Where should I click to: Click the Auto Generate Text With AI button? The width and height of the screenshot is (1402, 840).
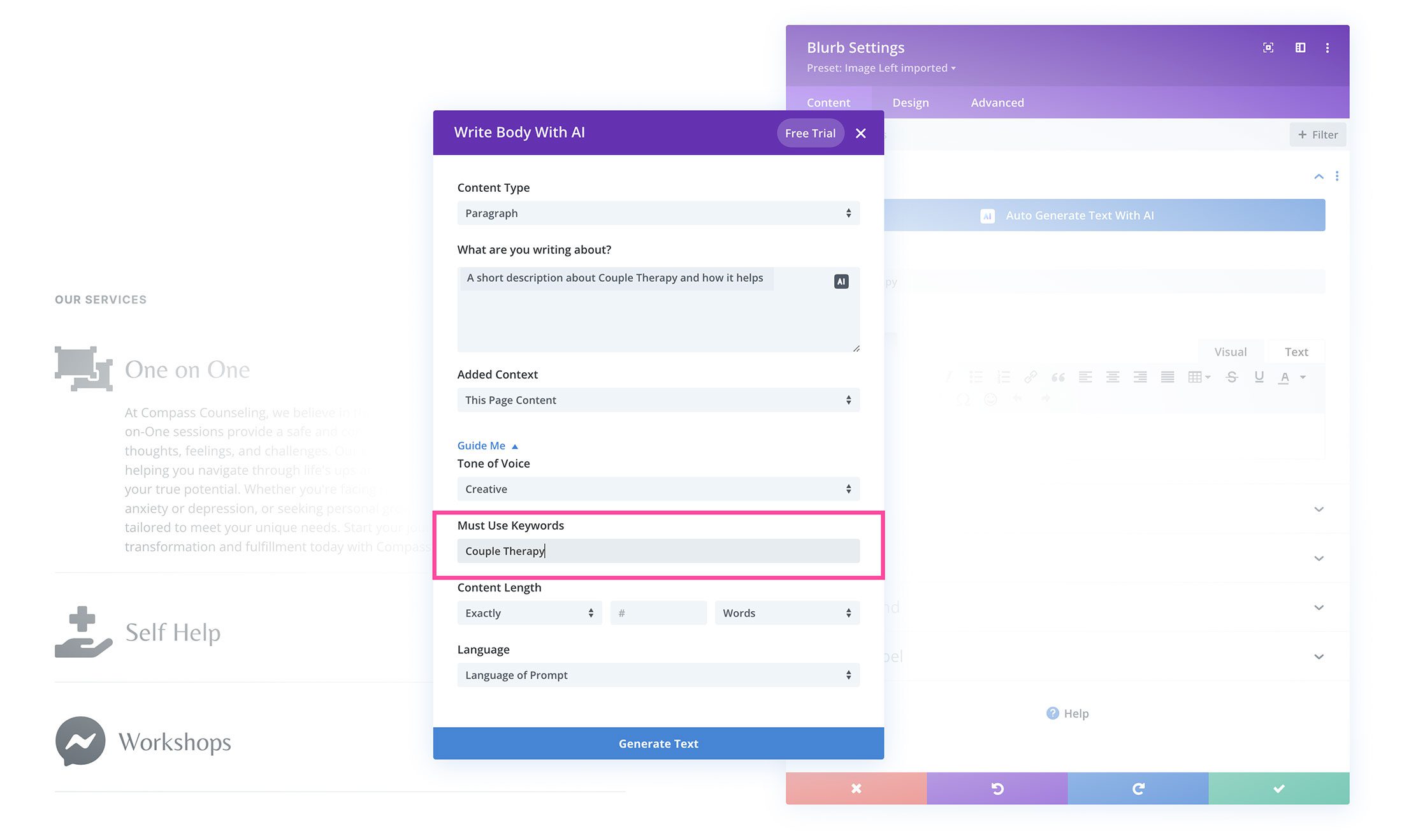pyautogui.click(x=1067, y=214)
